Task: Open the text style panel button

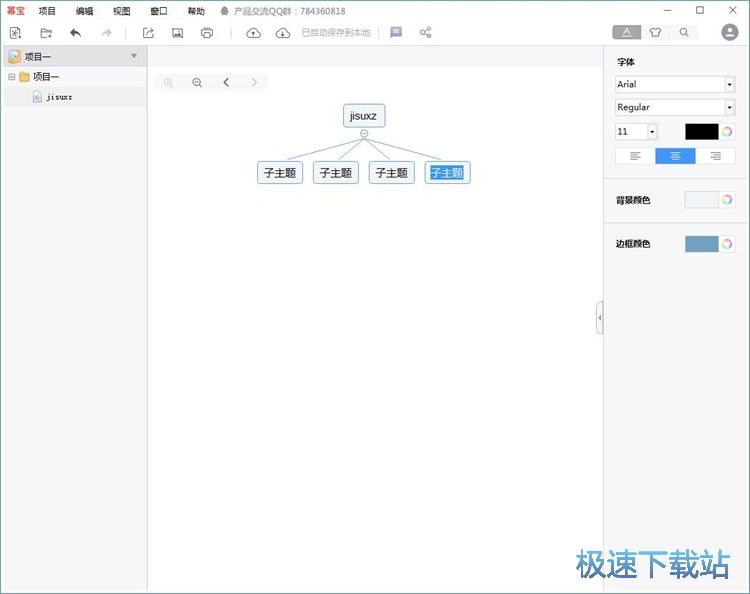Action: tap(627, 33)
